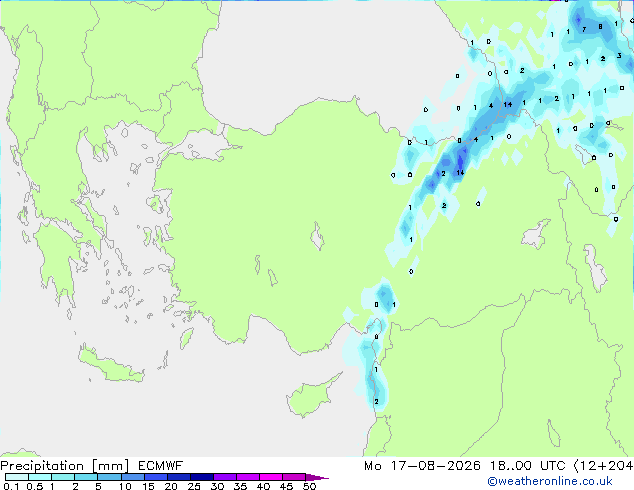This screenshot has width=634, height=490.
Task: Select the 1–2 mm legend color box
Action: (63, 477)
